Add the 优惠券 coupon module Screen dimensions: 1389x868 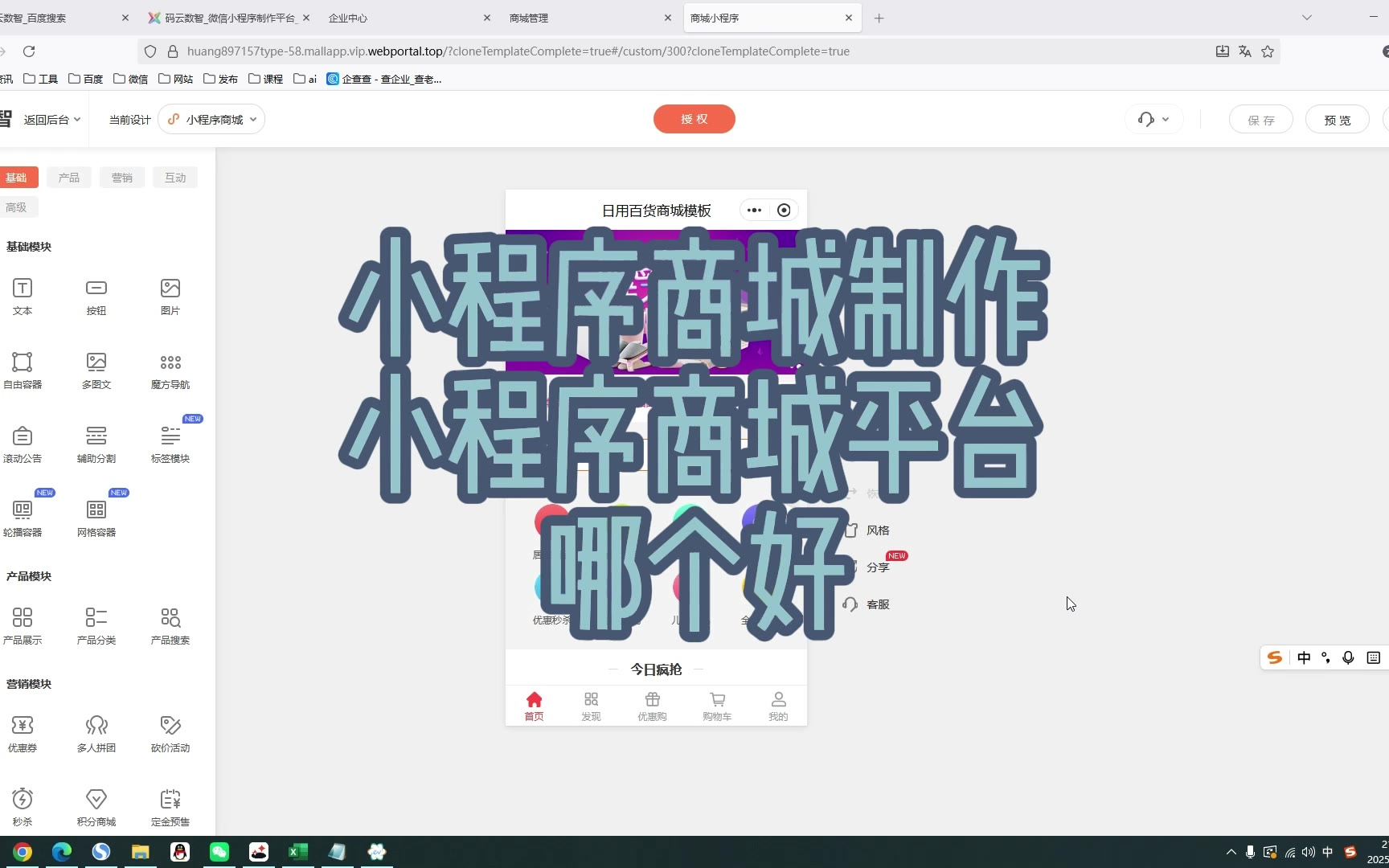coord(23,734)
